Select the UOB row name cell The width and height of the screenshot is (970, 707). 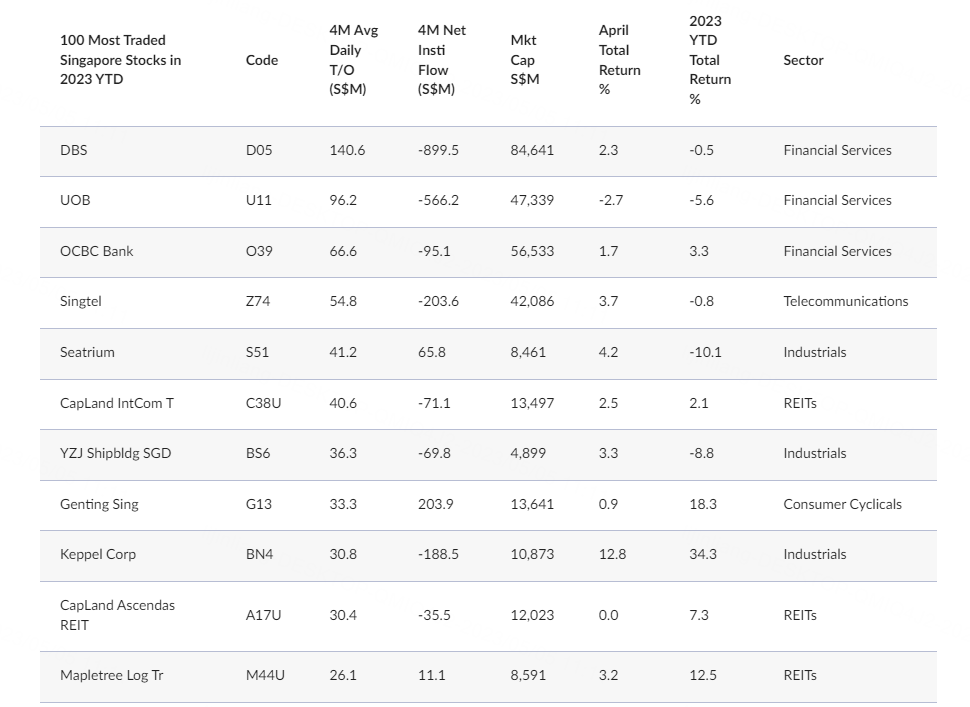(75, 200)
